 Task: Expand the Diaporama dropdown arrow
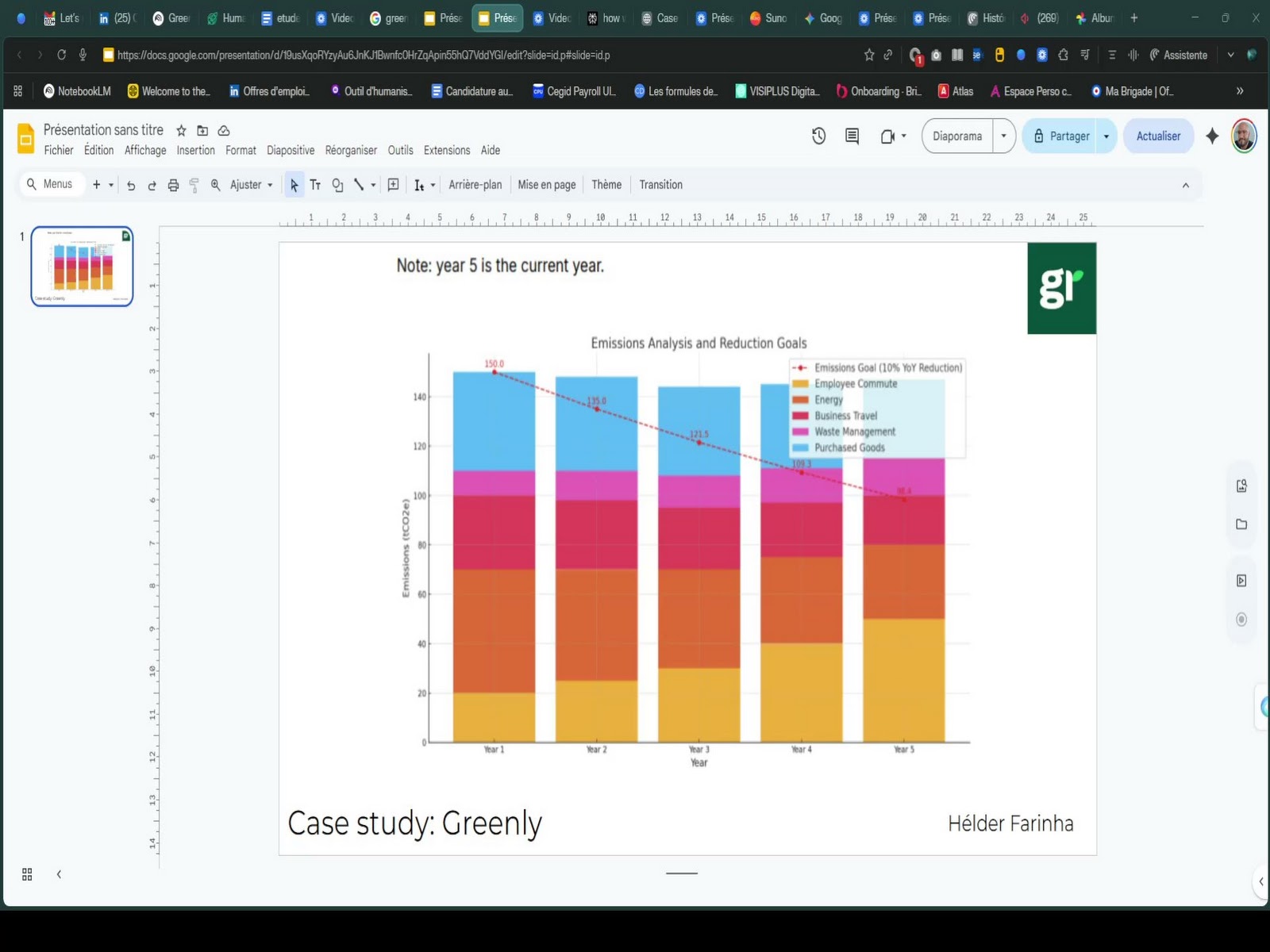pyautogui.click(x=1003, y=136)
